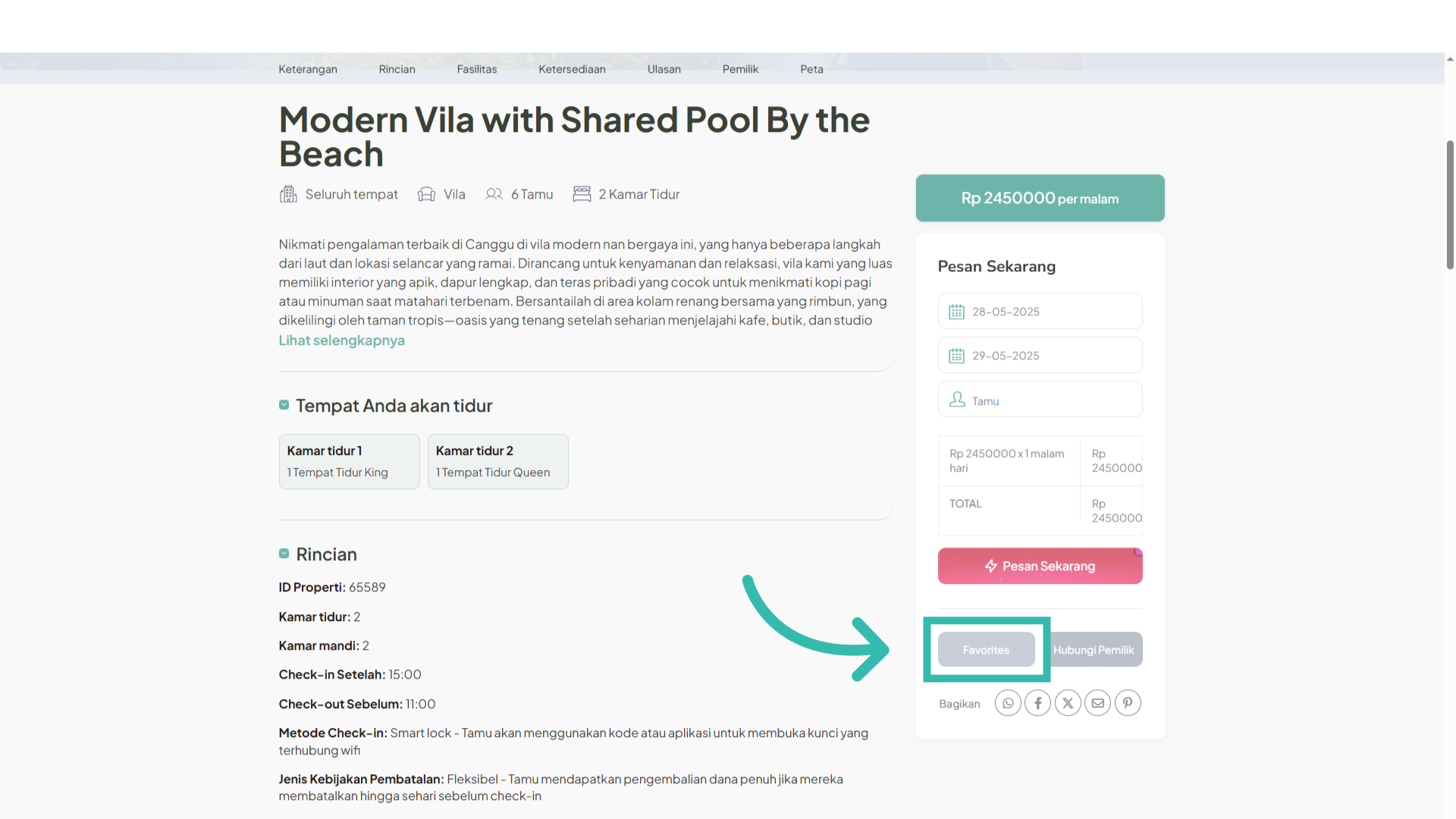Switch to the Ketersediaan tab
The height and width of the screenshot is (819, 1456).
pos(572,69)
